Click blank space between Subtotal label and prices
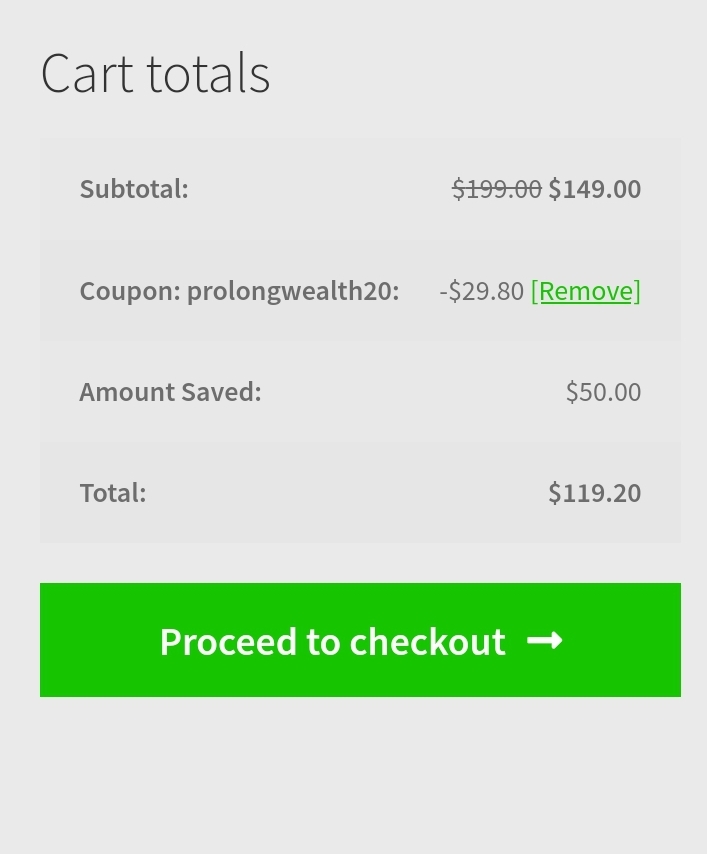 tap(320, 189)
